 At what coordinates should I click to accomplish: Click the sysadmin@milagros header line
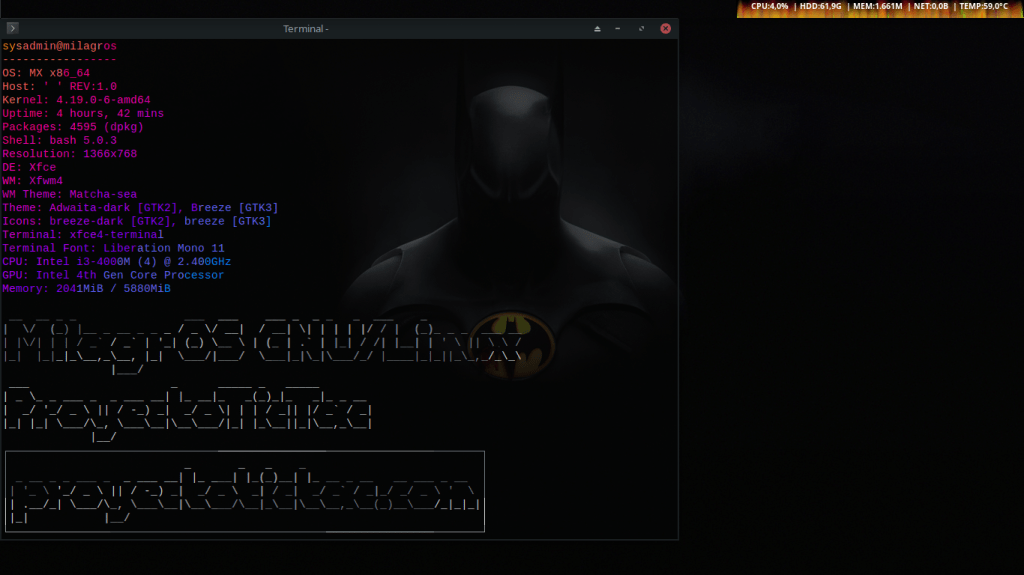coord(59,46)
